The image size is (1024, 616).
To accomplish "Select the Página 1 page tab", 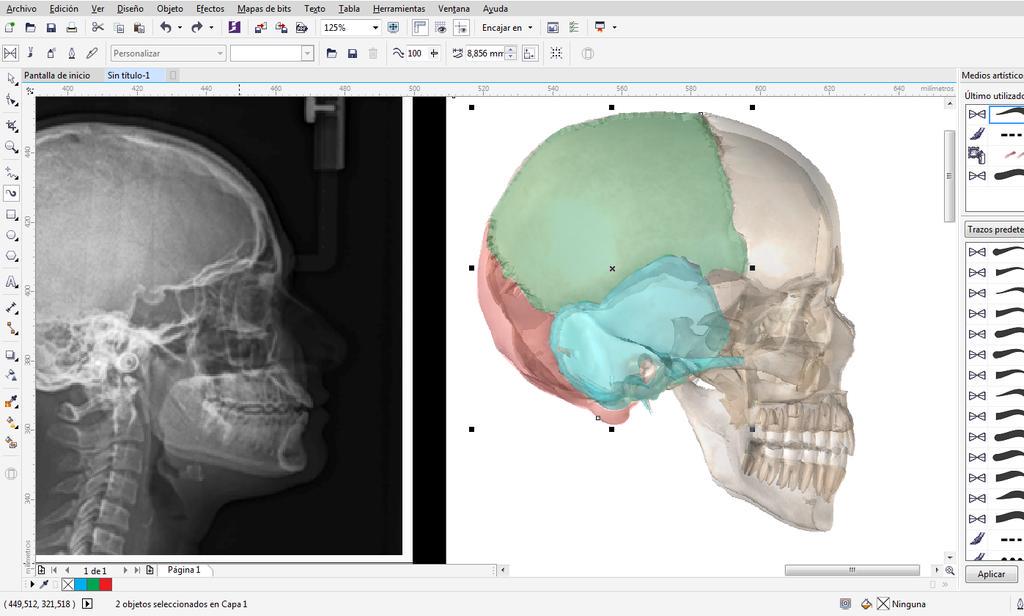I will (x=184, y=570).
